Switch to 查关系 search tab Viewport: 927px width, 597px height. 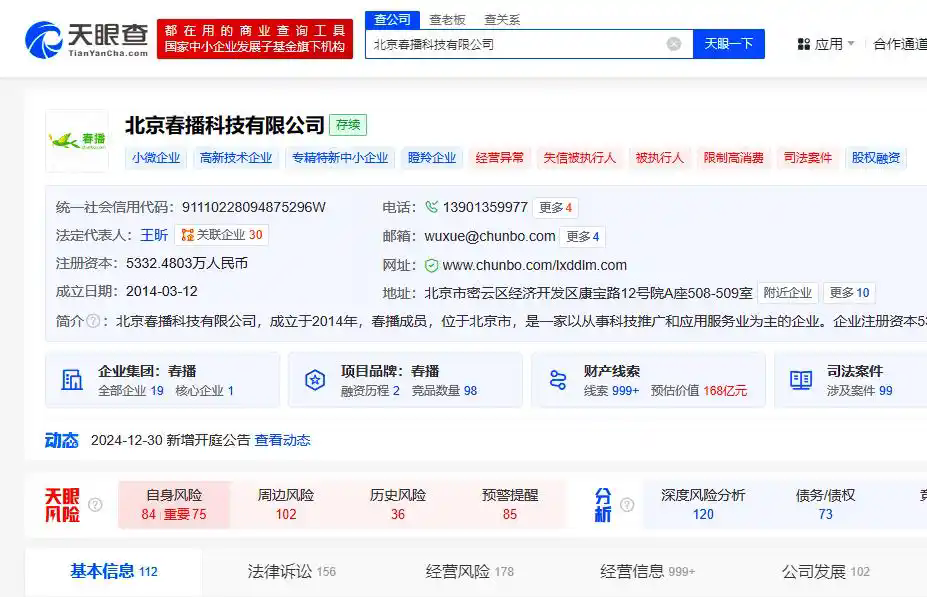(x=503, y=20)
